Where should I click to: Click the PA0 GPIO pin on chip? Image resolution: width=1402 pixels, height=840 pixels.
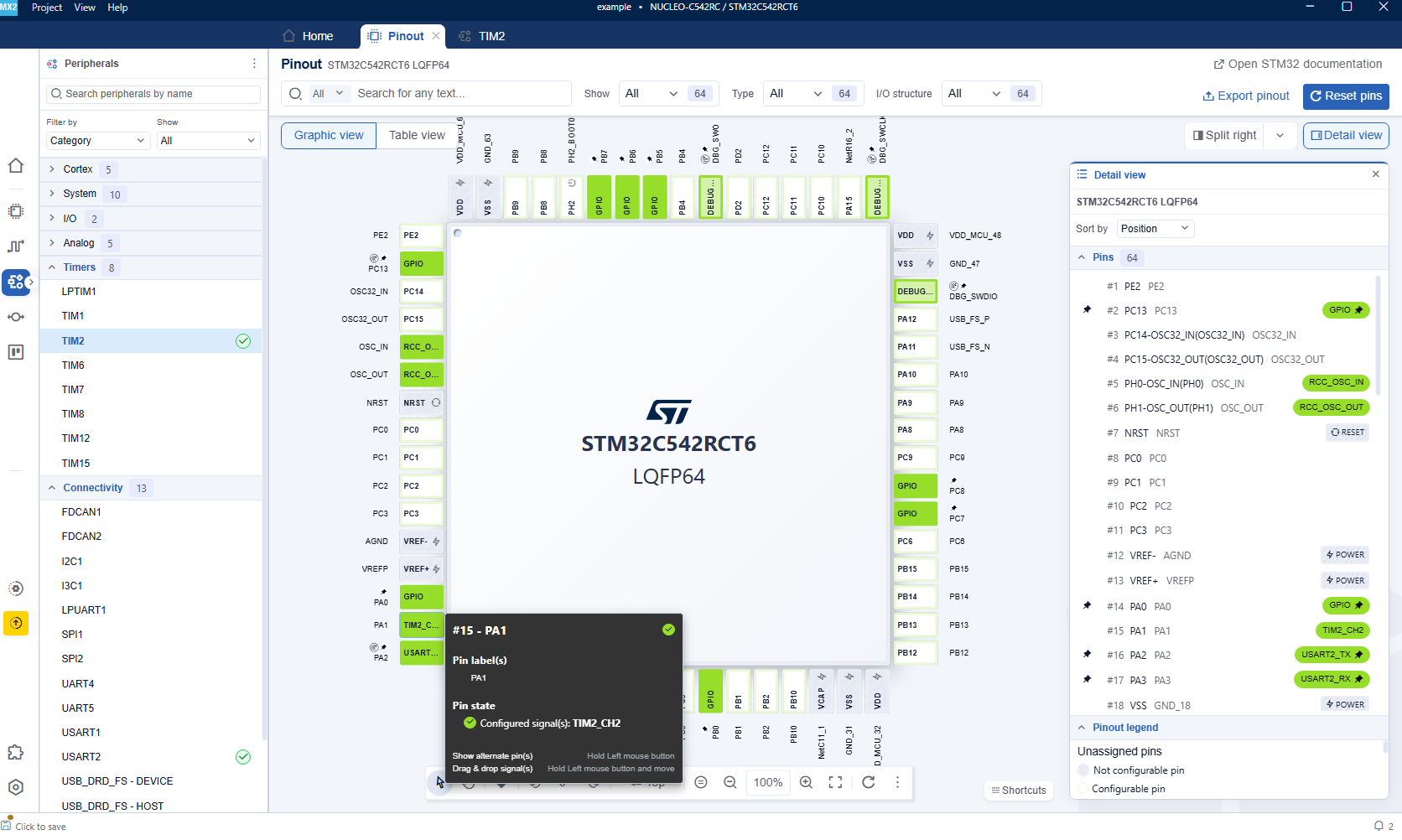[x=422, y=597]
